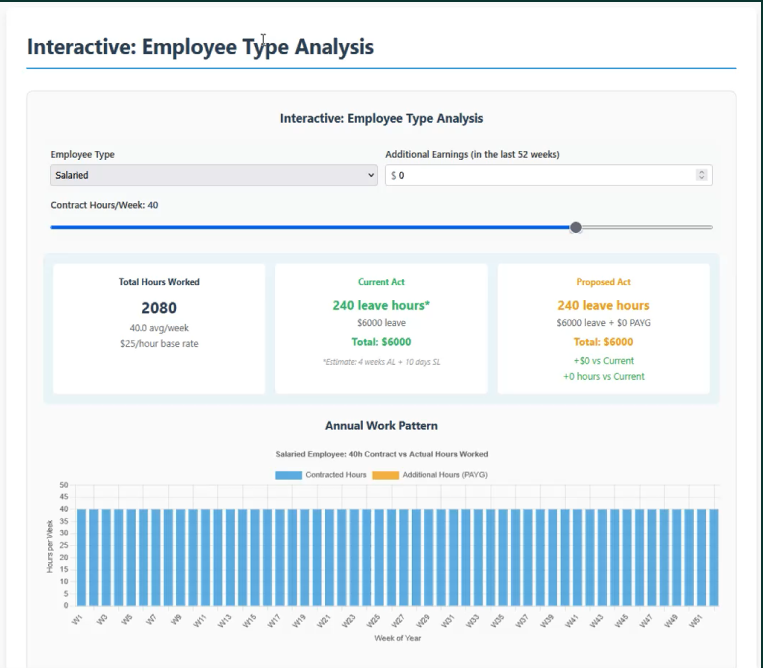Screen dimensions: 763x668
Task: Click the 'Week of Year' axis title
Action: [398, 638]
